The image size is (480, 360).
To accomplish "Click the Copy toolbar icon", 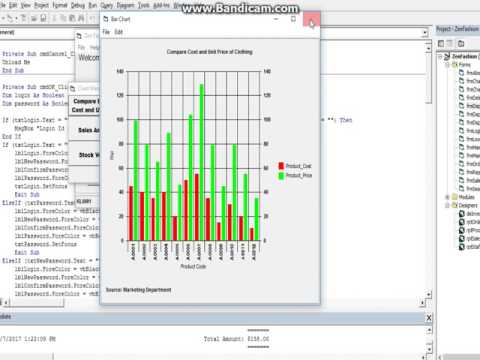I will 64,18.
